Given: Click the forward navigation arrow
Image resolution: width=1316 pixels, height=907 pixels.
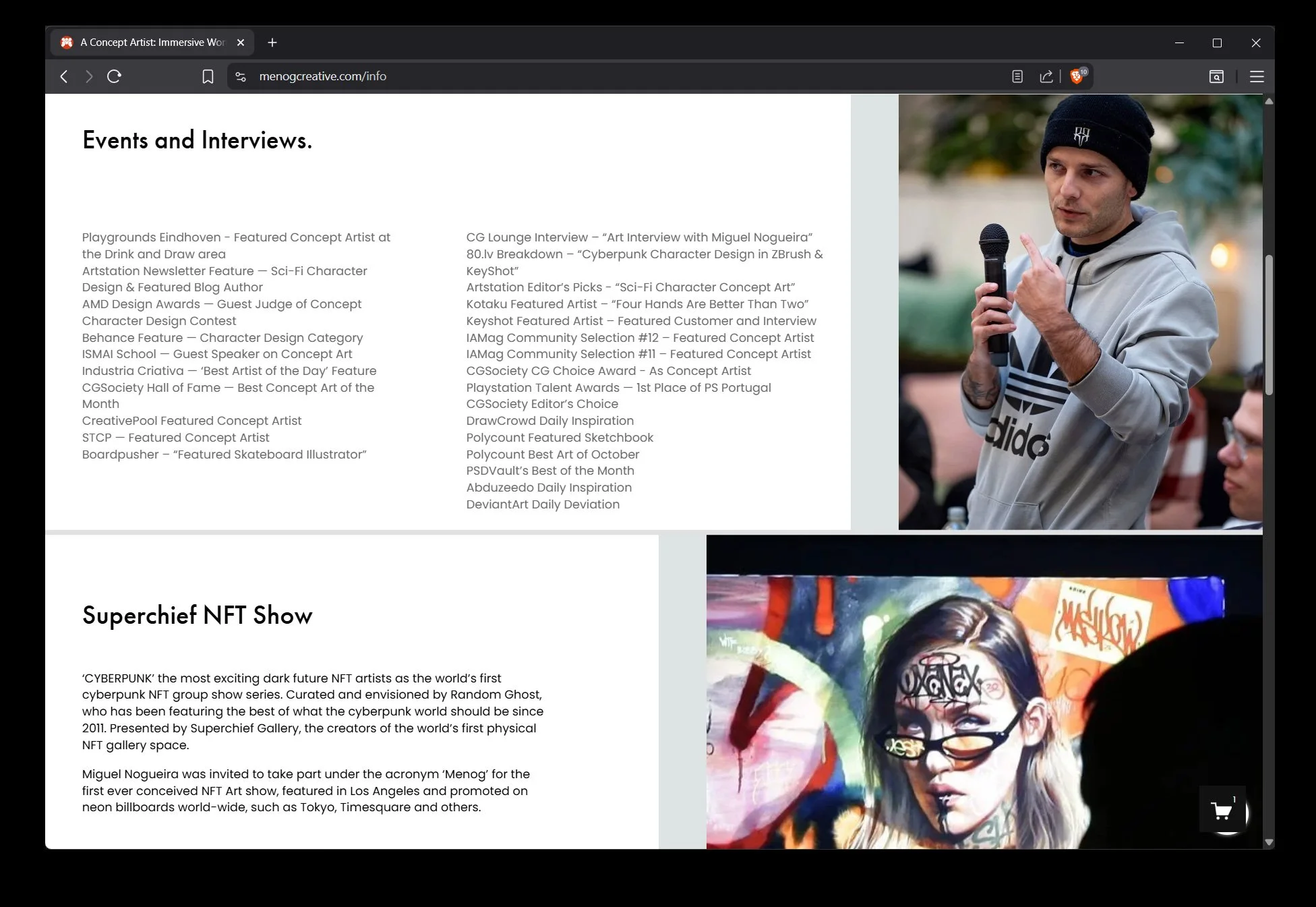Looking at the screenshot, I should (89, 77).
